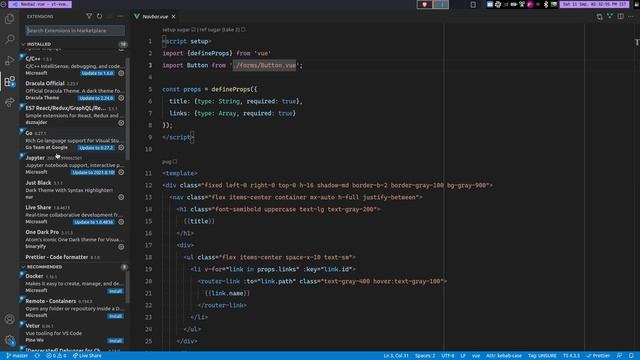Open the Manage gear in activity bar
This screenshot has height=360, width=640.
point(9,340)
